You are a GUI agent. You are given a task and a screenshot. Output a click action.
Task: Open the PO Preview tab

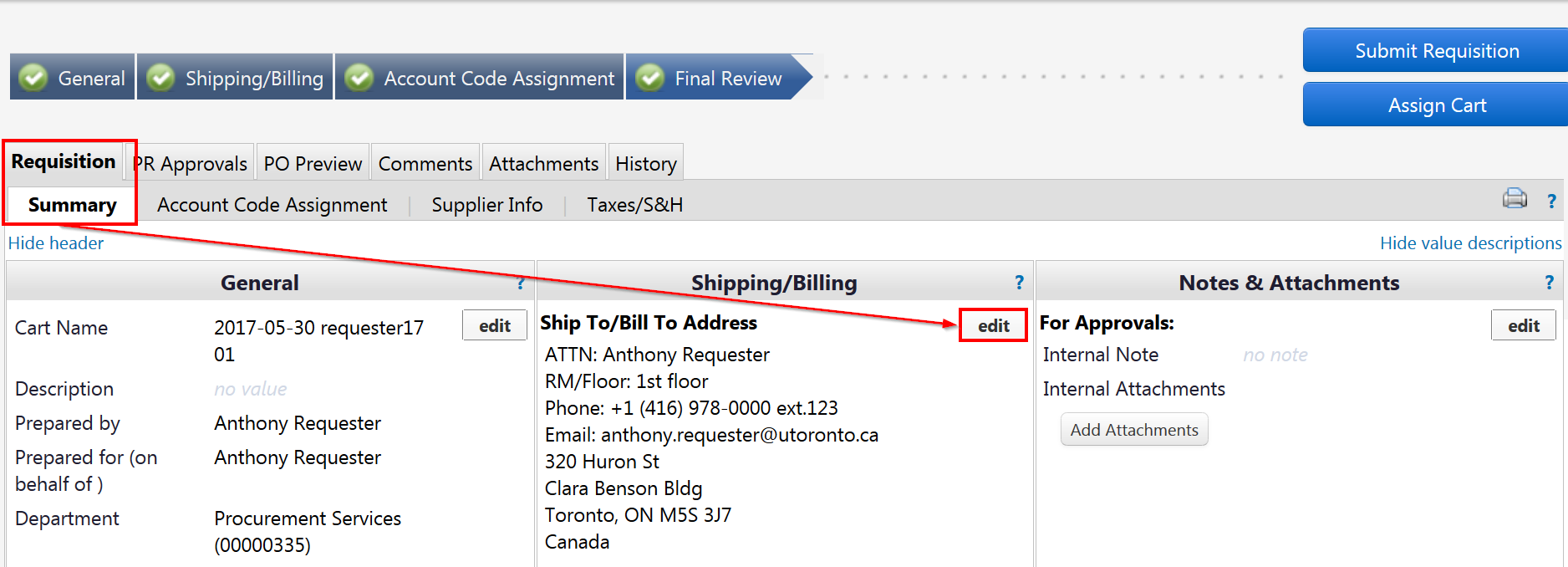(x=313, y=164)
